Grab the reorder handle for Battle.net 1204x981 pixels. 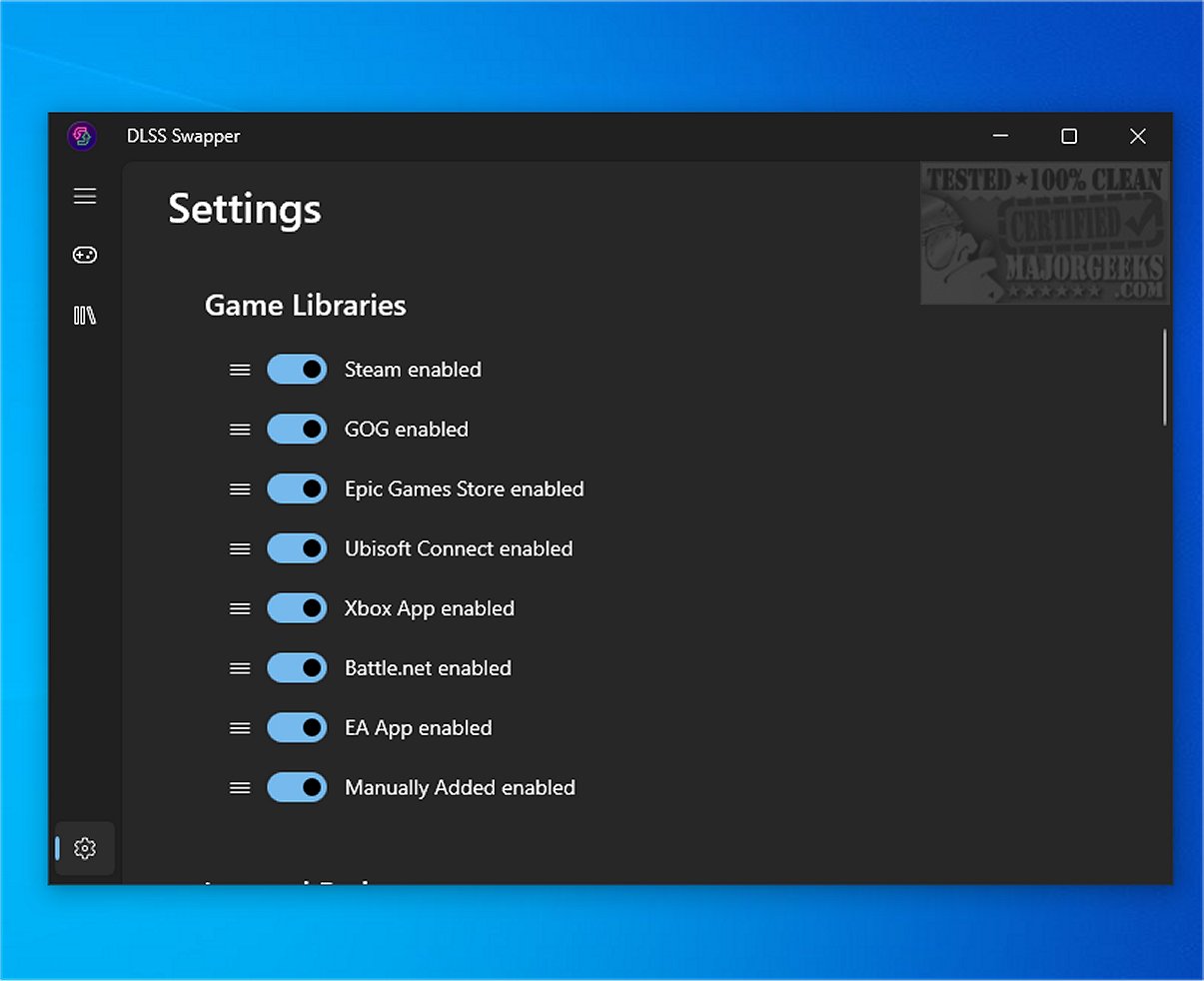[x=240, y=668]
